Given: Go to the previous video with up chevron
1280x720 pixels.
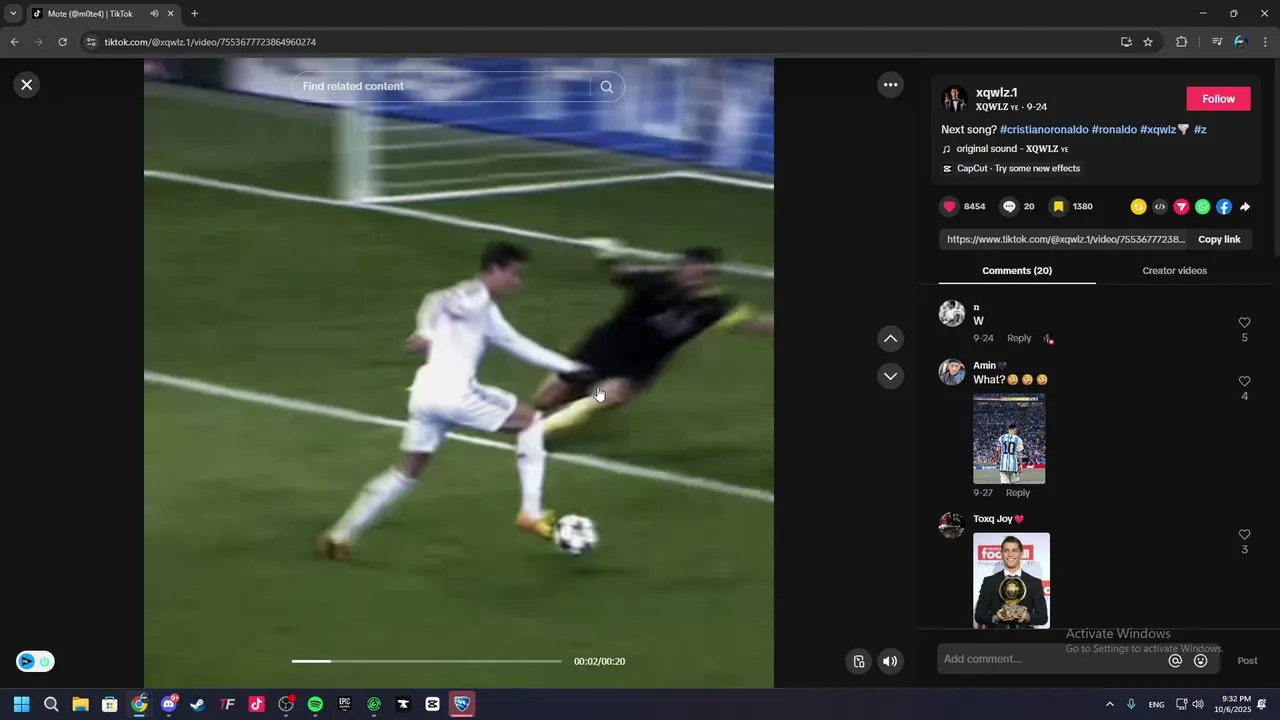Looking at the screenshot, I should click(x=890, y=339).
